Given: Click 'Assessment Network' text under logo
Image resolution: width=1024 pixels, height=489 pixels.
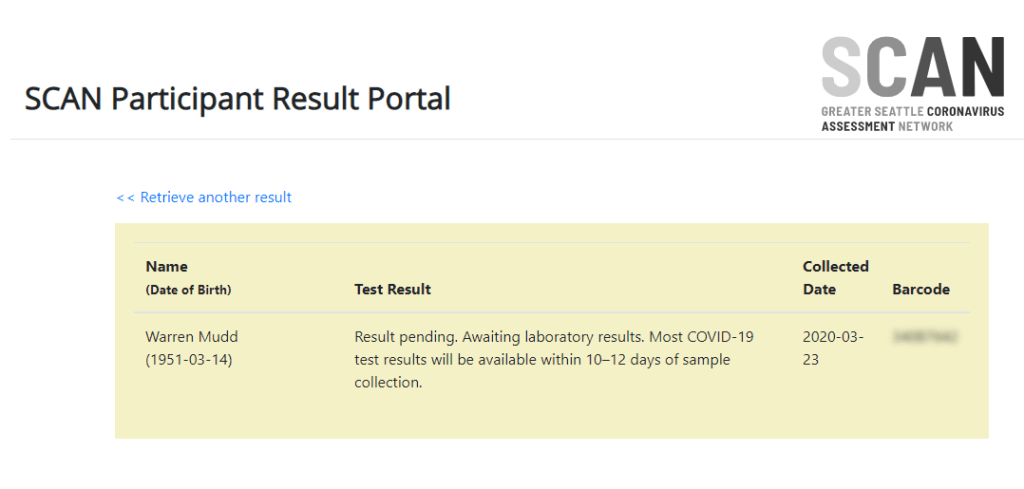Looking at the screenshot, I should 887,127.
